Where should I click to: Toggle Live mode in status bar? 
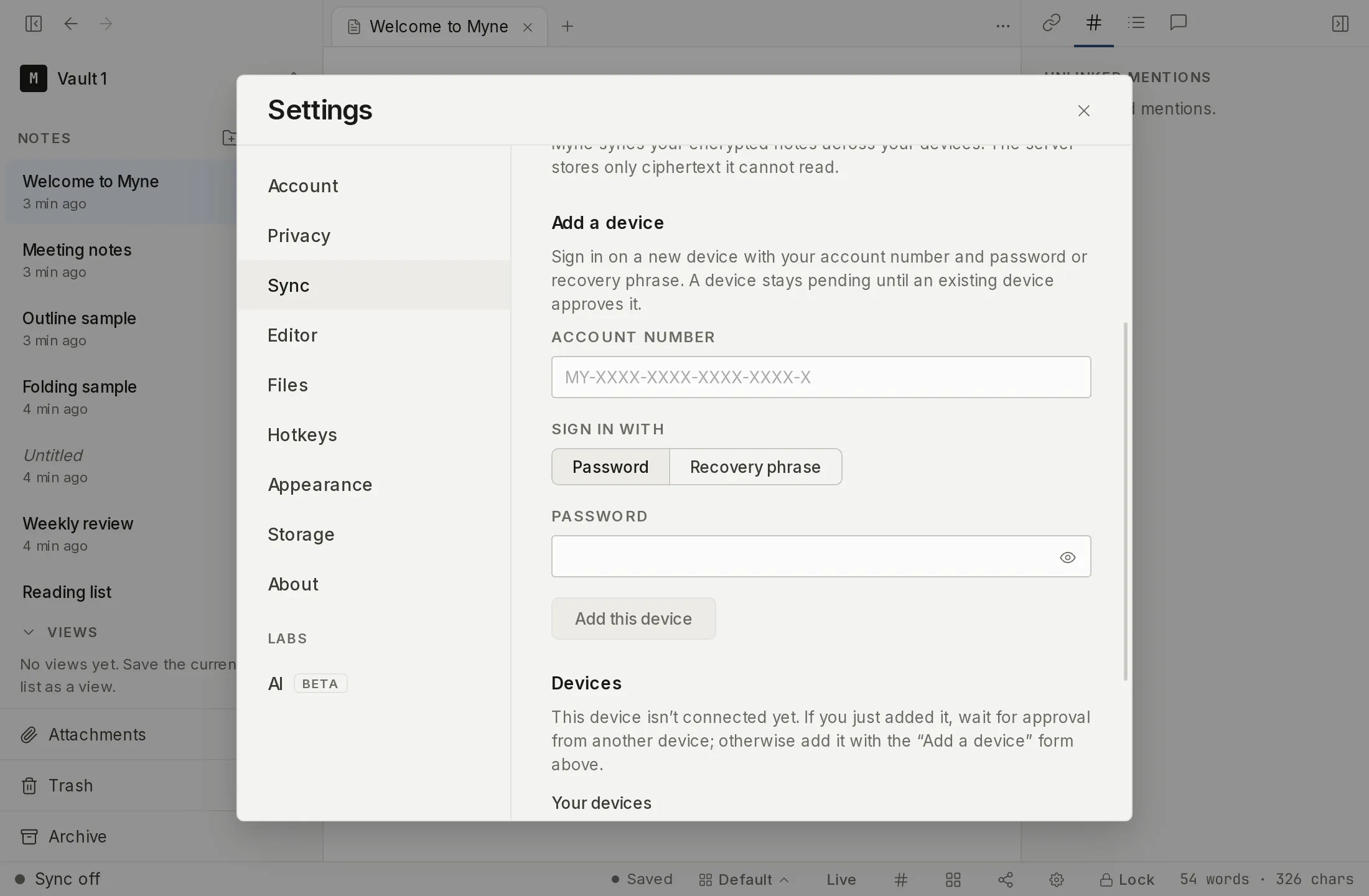coord(841,879)
